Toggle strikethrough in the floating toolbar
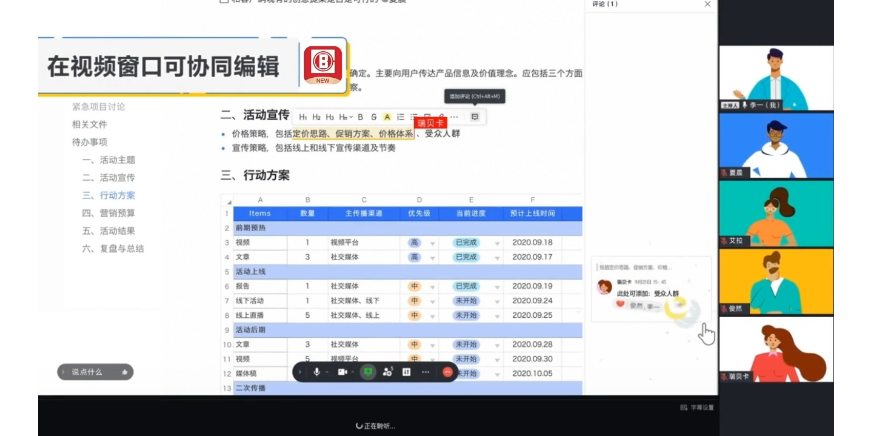Viewport: 872px width, 436px height. click(373, 117)
